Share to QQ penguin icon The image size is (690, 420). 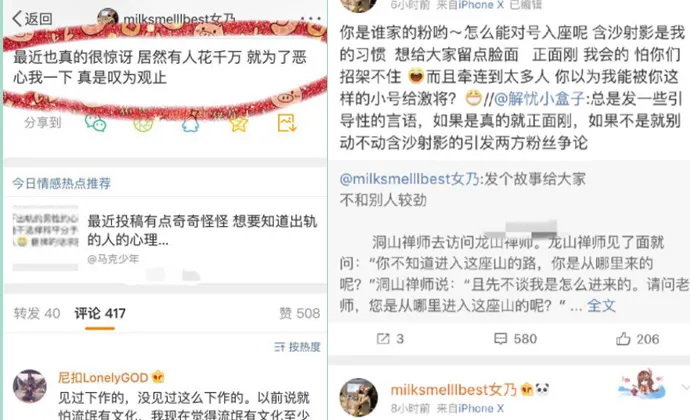(190, 124)
